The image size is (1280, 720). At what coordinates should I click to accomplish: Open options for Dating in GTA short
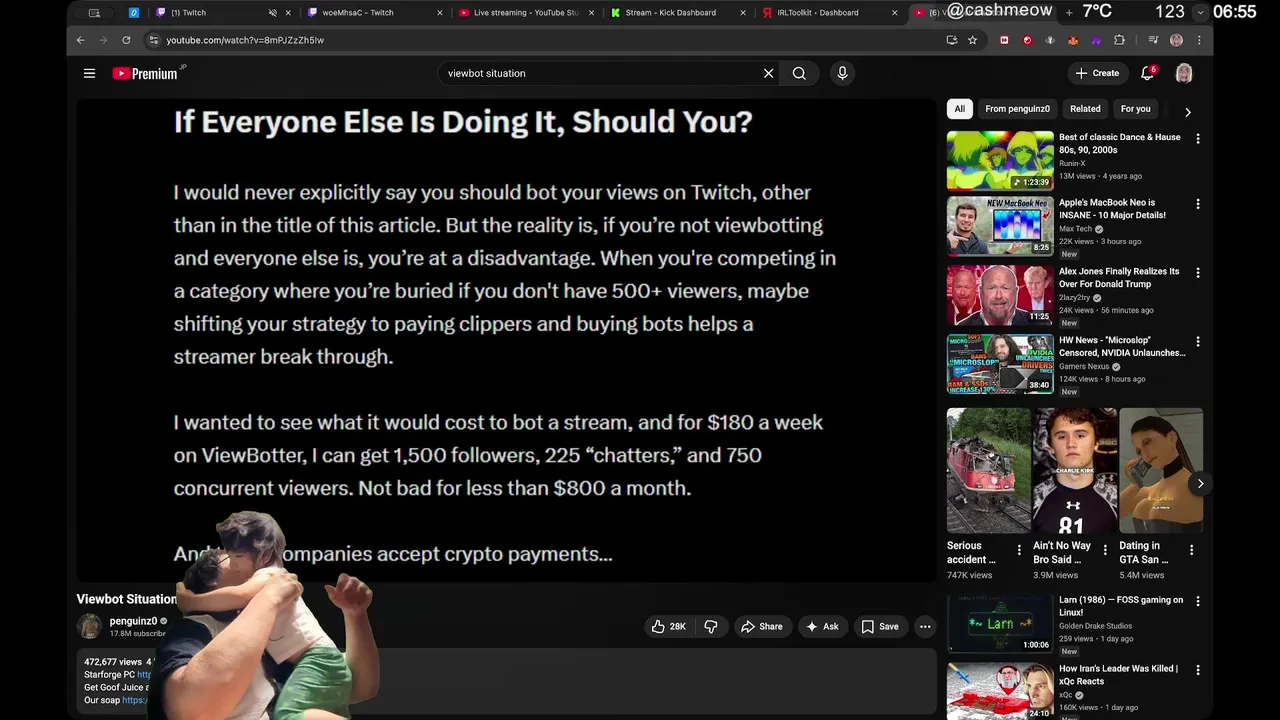[1191, 550]
